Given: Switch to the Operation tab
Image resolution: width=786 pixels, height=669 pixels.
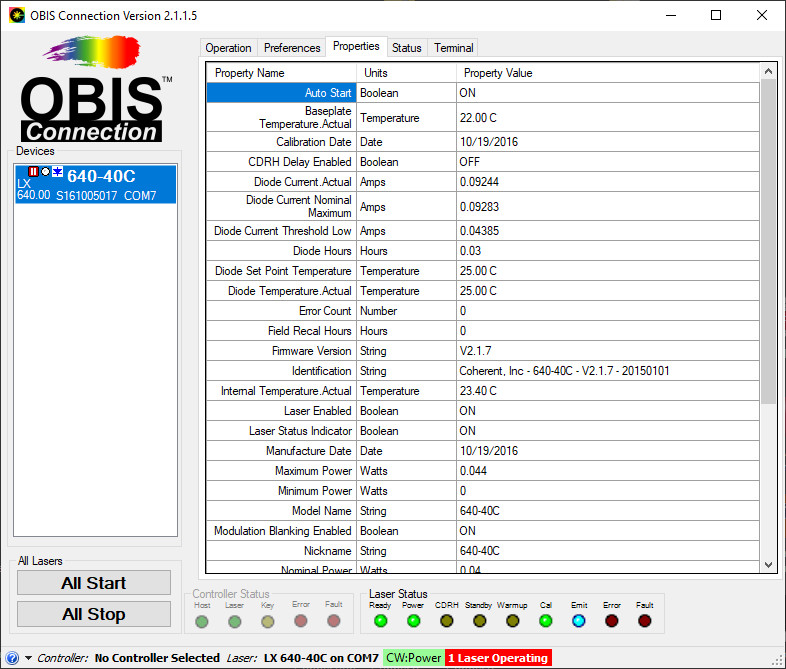Looking at the screenshot, I should point(228,48).
